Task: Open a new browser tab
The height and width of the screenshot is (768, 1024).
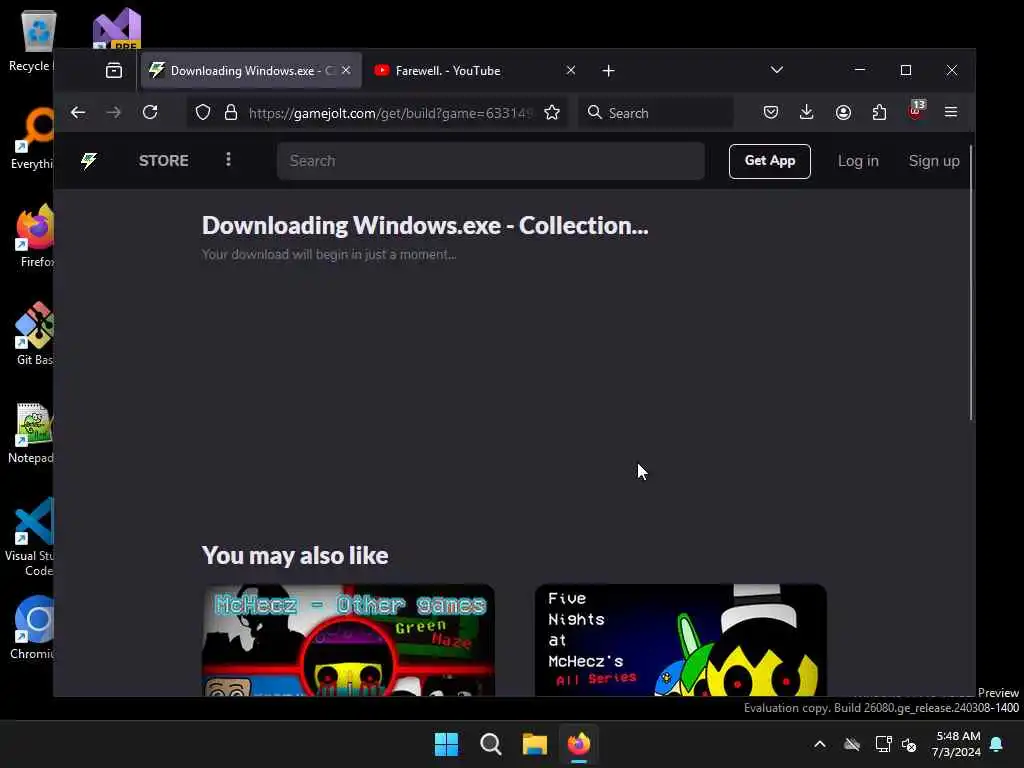Action: 608,71
